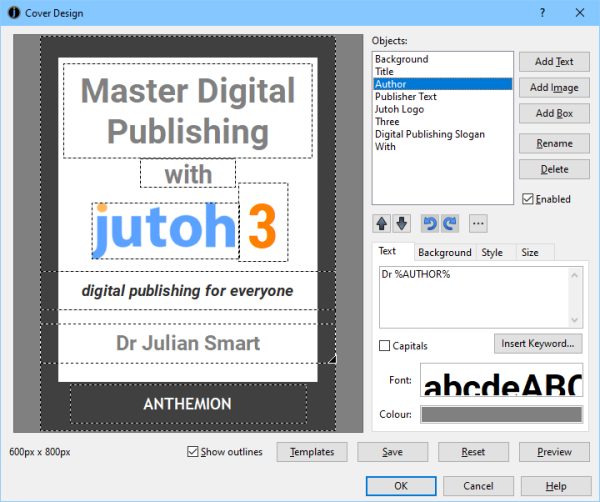The height and width of the screenshot is (502, 600).
Task: Select the jutoh logo on cover canvas
Action: 165,231
